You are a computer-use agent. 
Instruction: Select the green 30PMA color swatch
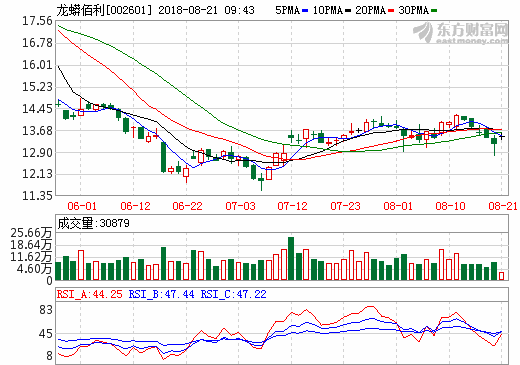(434, 11)
